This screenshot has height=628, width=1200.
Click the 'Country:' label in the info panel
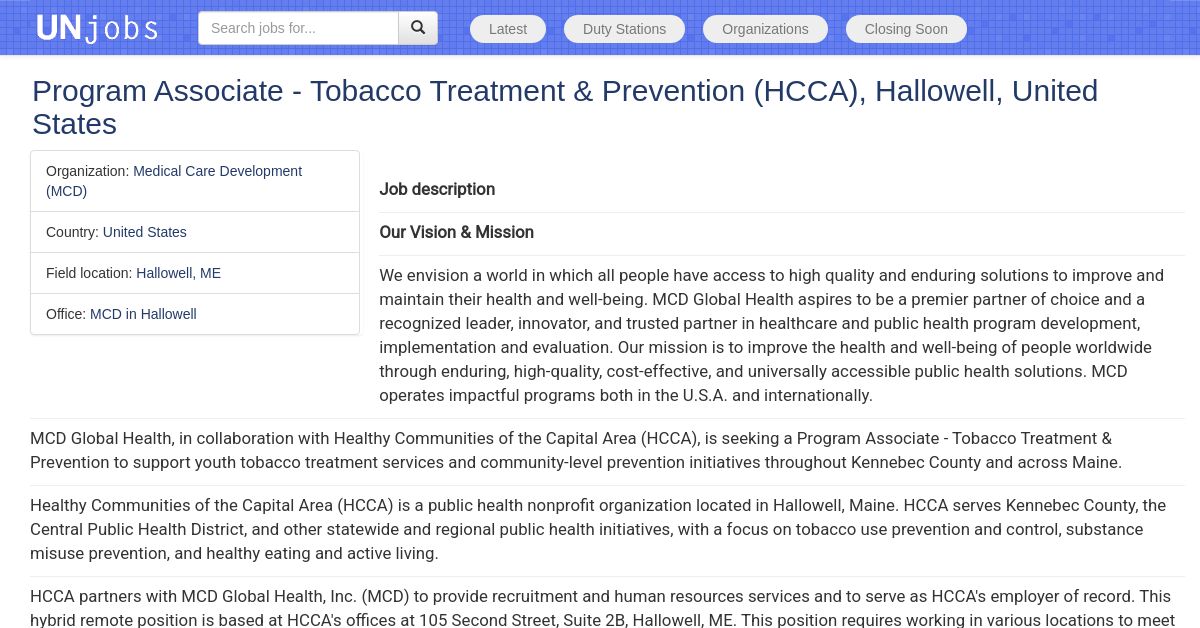pyautogui.click(x=72, y=232)
